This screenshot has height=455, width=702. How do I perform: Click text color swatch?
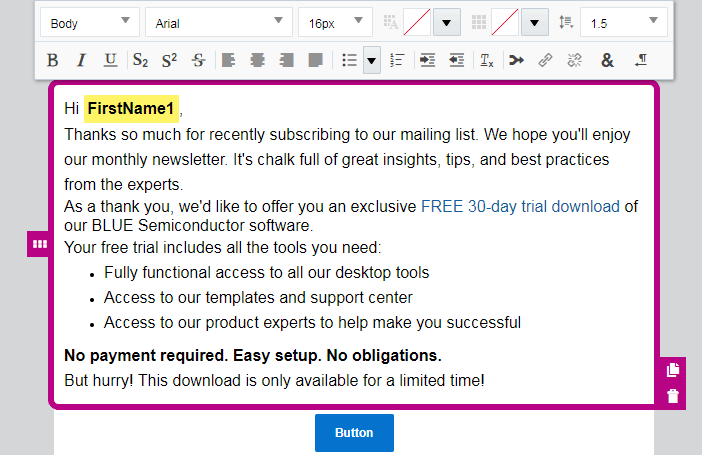417,22
